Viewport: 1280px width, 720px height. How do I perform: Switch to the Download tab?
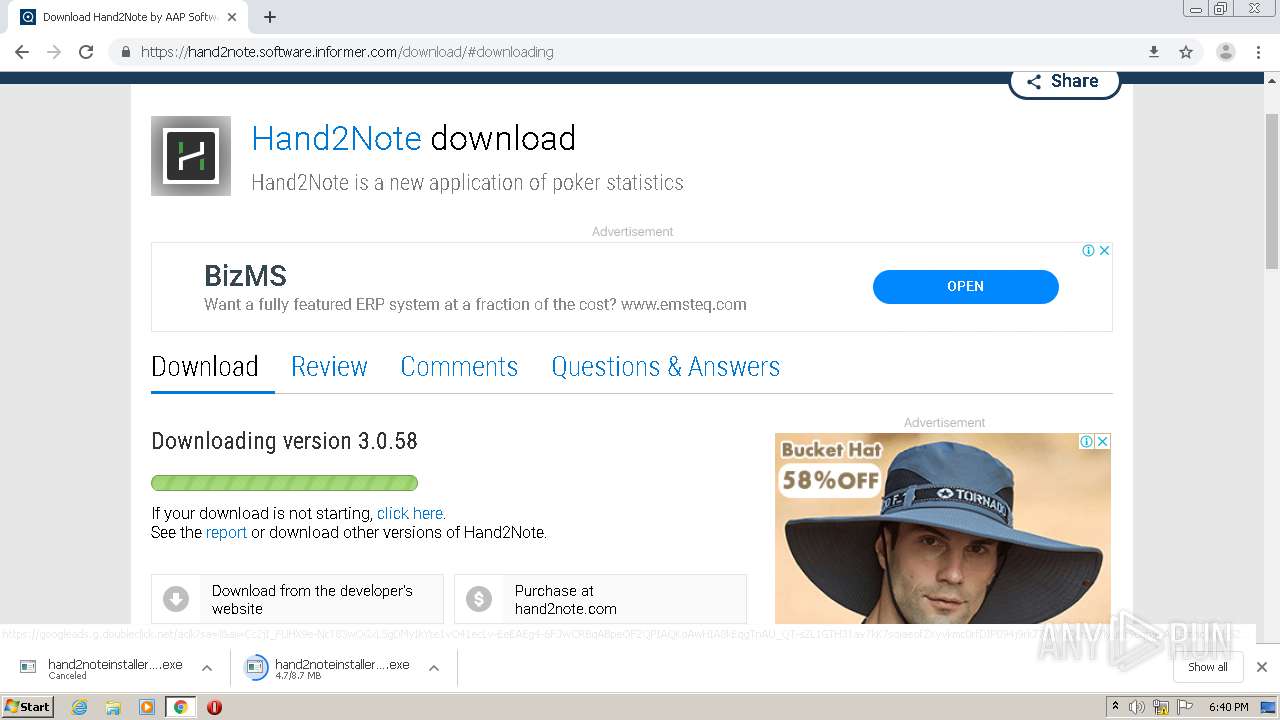[205, 367]
